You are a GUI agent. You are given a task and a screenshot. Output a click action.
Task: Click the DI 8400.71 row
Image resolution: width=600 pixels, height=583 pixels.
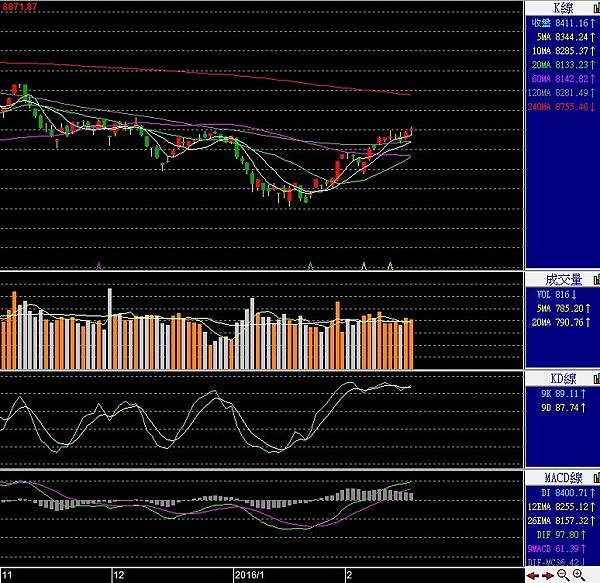click(x=568, y=493)
